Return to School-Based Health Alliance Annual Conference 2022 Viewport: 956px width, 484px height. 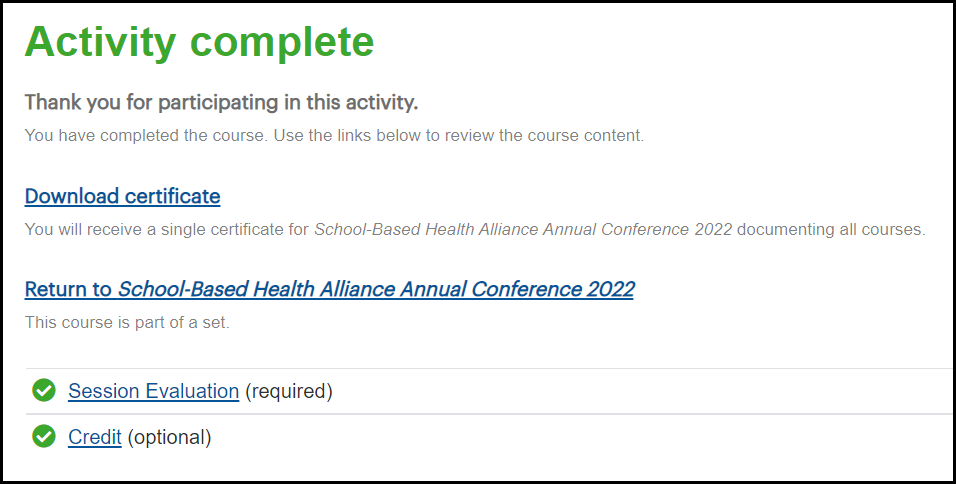(329, 289)
